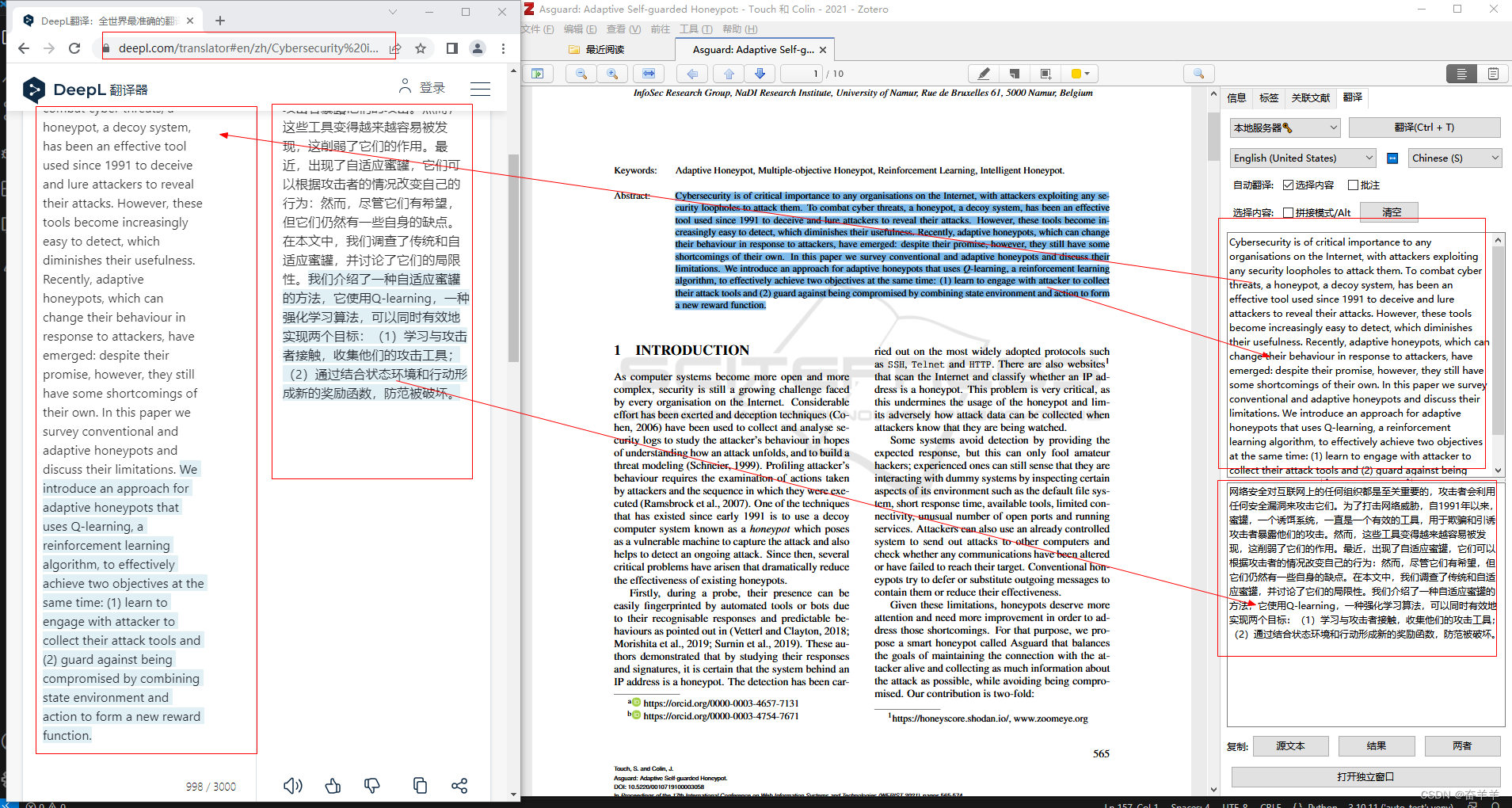This screenshot has width=1512, height=808.
Task: Share the DeepL translation
Action: click(x=459, y=785)
